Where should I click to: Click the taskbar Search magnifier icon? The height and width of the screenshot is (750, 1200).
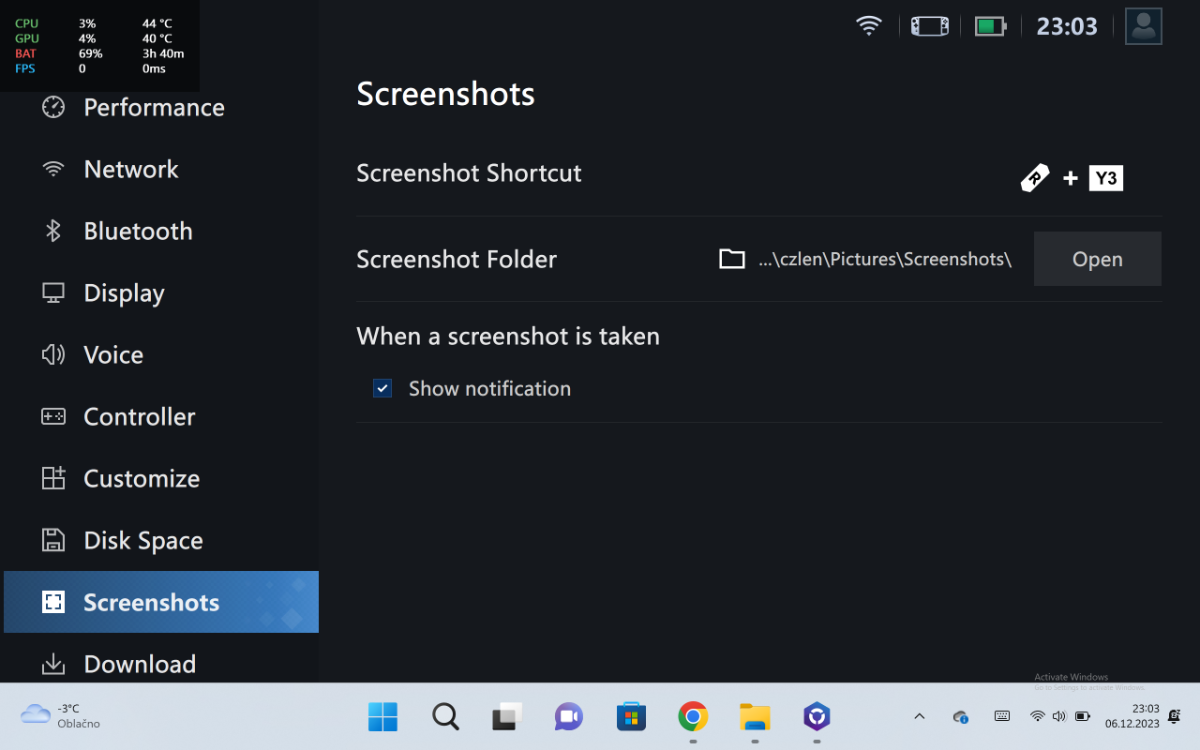[445, 716]
